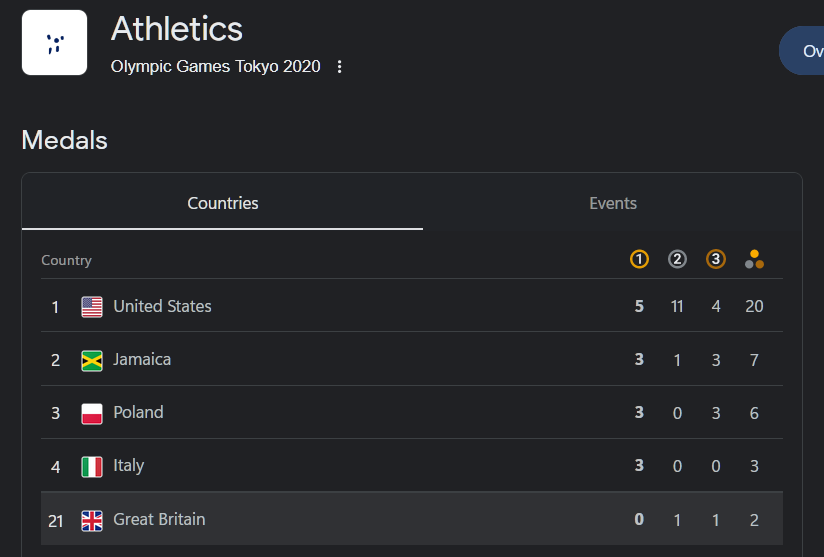The image size is (824, 557).
Task: Click the silver medal column icon
Action: (x=677, y=259)
